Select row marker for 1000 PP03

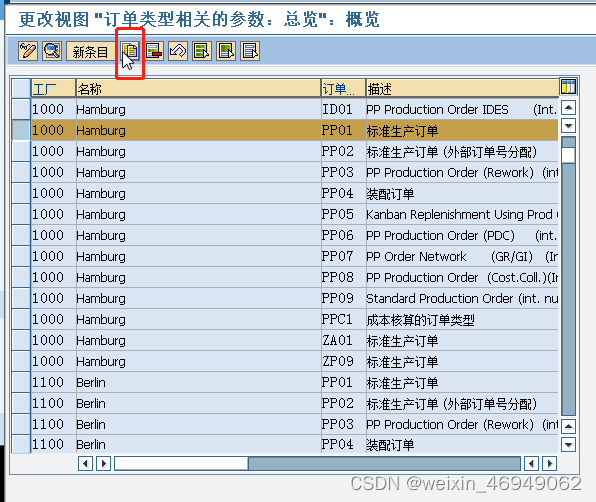tap(21, 172)
